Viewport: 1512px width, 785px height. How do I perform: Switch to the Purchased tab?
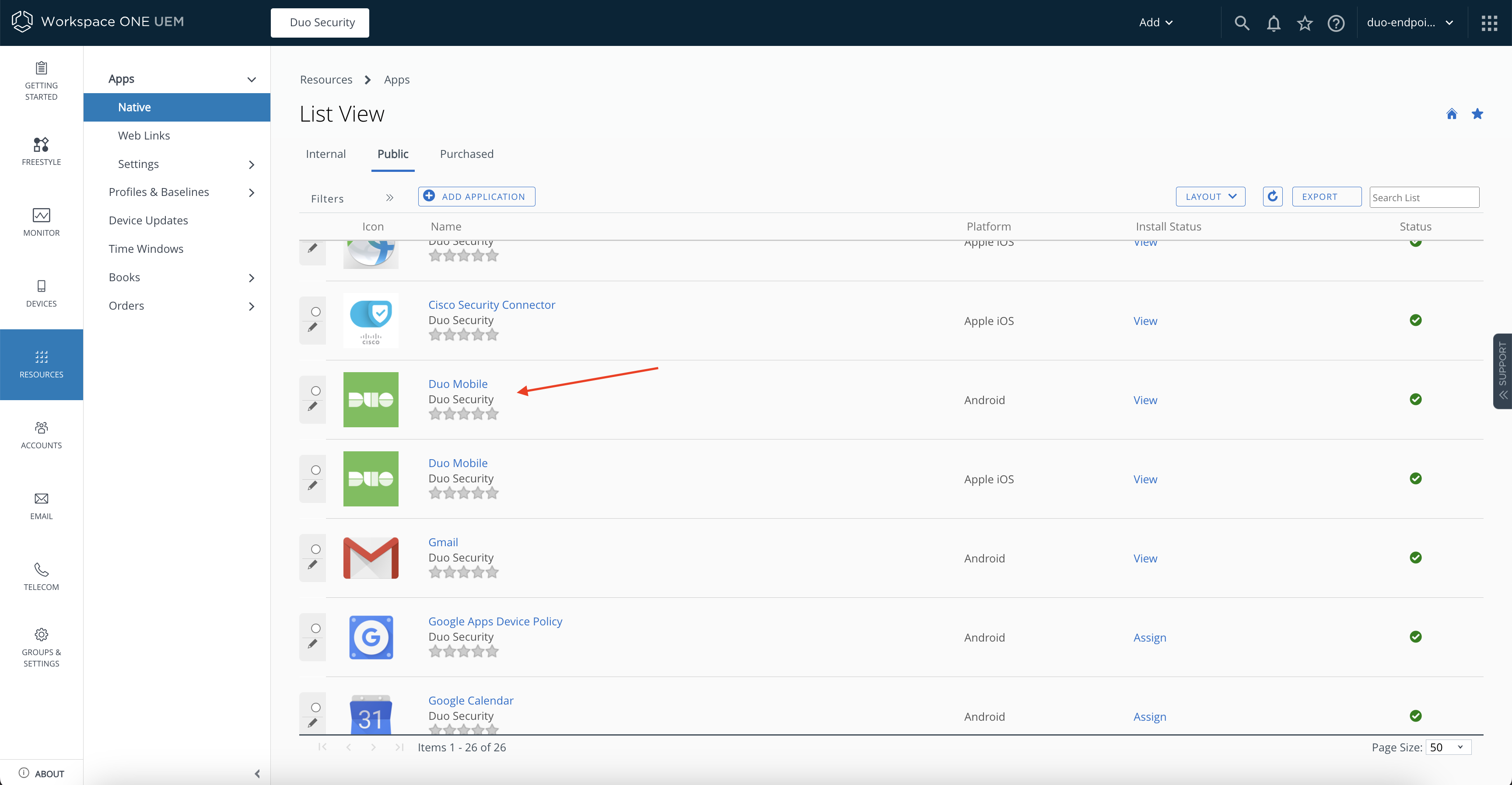point(466,154)
